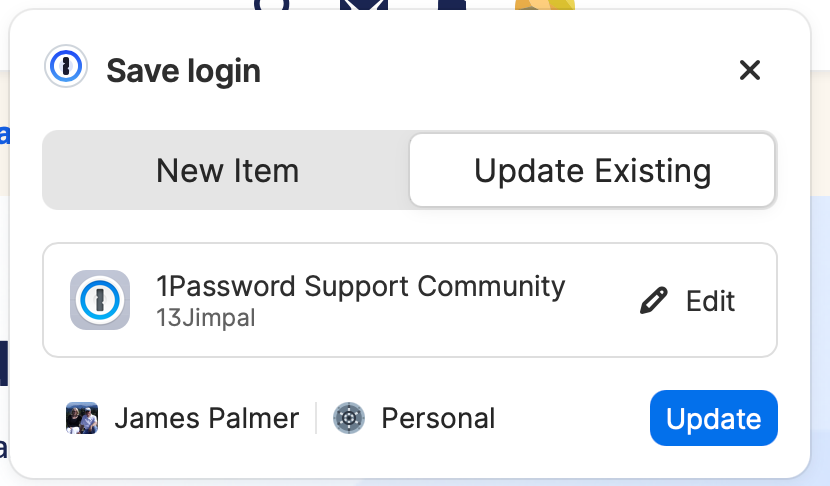The width and height of the screenshot is (830, 486).
Task: Click the Personal vault gear icon
Action: (x=349, y=418)
